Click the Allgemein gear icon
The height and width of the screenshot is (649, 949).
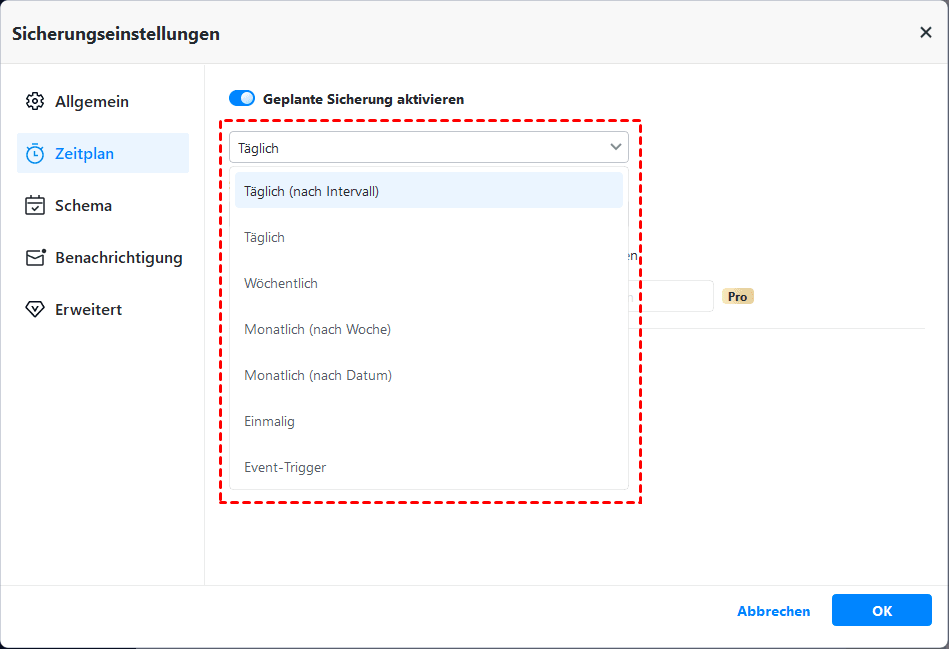[35, 102]
